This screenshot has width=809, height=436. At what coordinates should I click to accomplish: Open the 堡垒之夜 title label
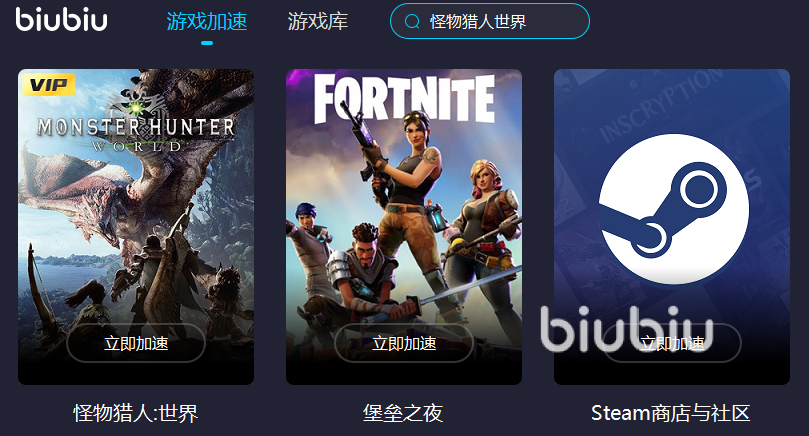point(403,413)
